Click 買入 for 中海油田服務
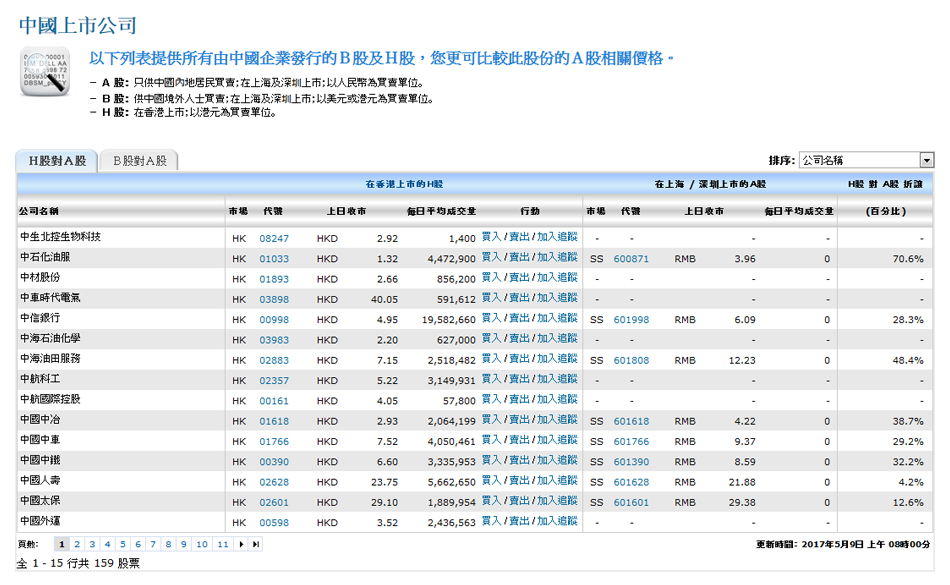The image size is (950, 585). [491, 359]
